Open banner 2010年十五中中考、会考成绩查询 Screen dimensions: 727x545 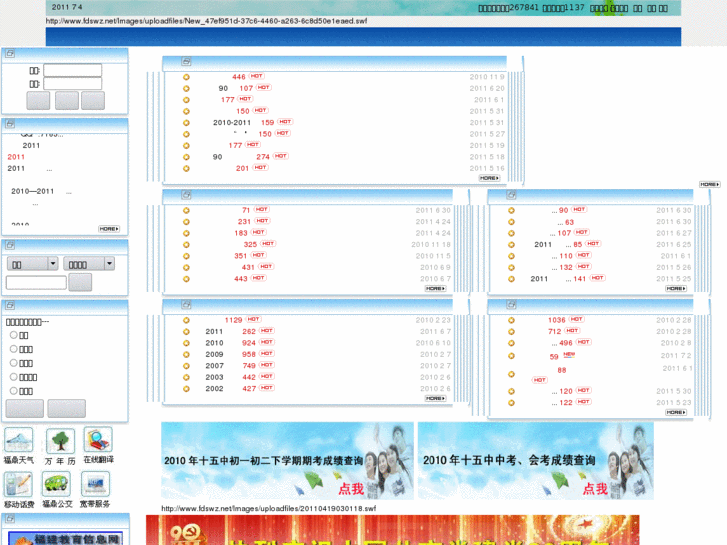pyautogui.click(x=536, y=461)
